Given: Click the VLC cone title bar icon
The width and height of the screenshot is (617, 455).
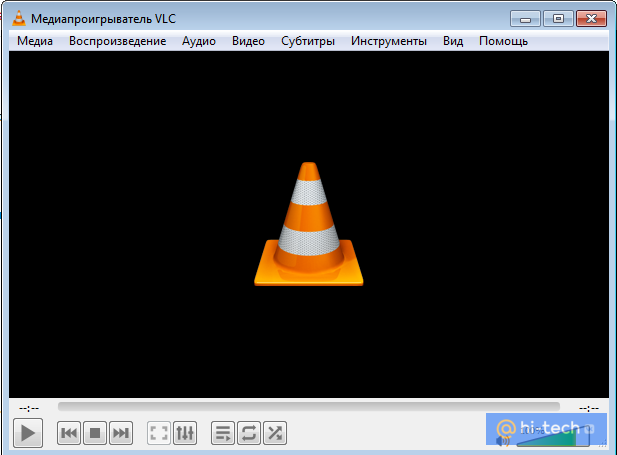Looking at the screenshot, I should coord(19,18).
